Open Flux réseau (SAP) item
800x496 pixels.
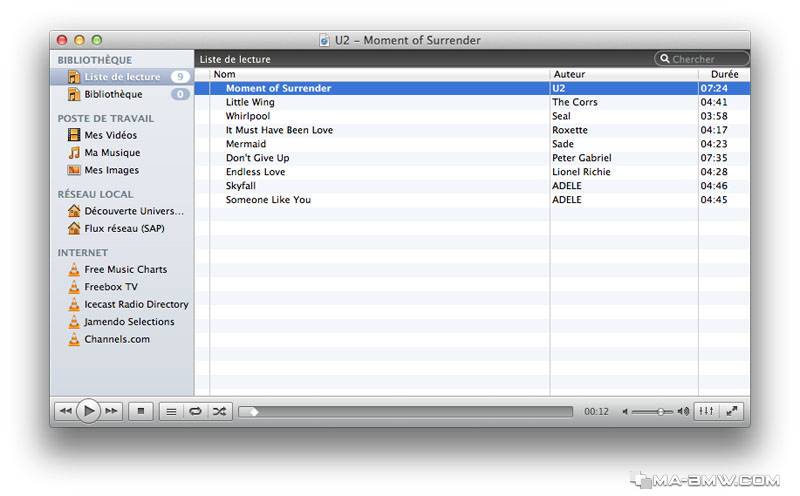pyautogui.click(x=124, y=228)
